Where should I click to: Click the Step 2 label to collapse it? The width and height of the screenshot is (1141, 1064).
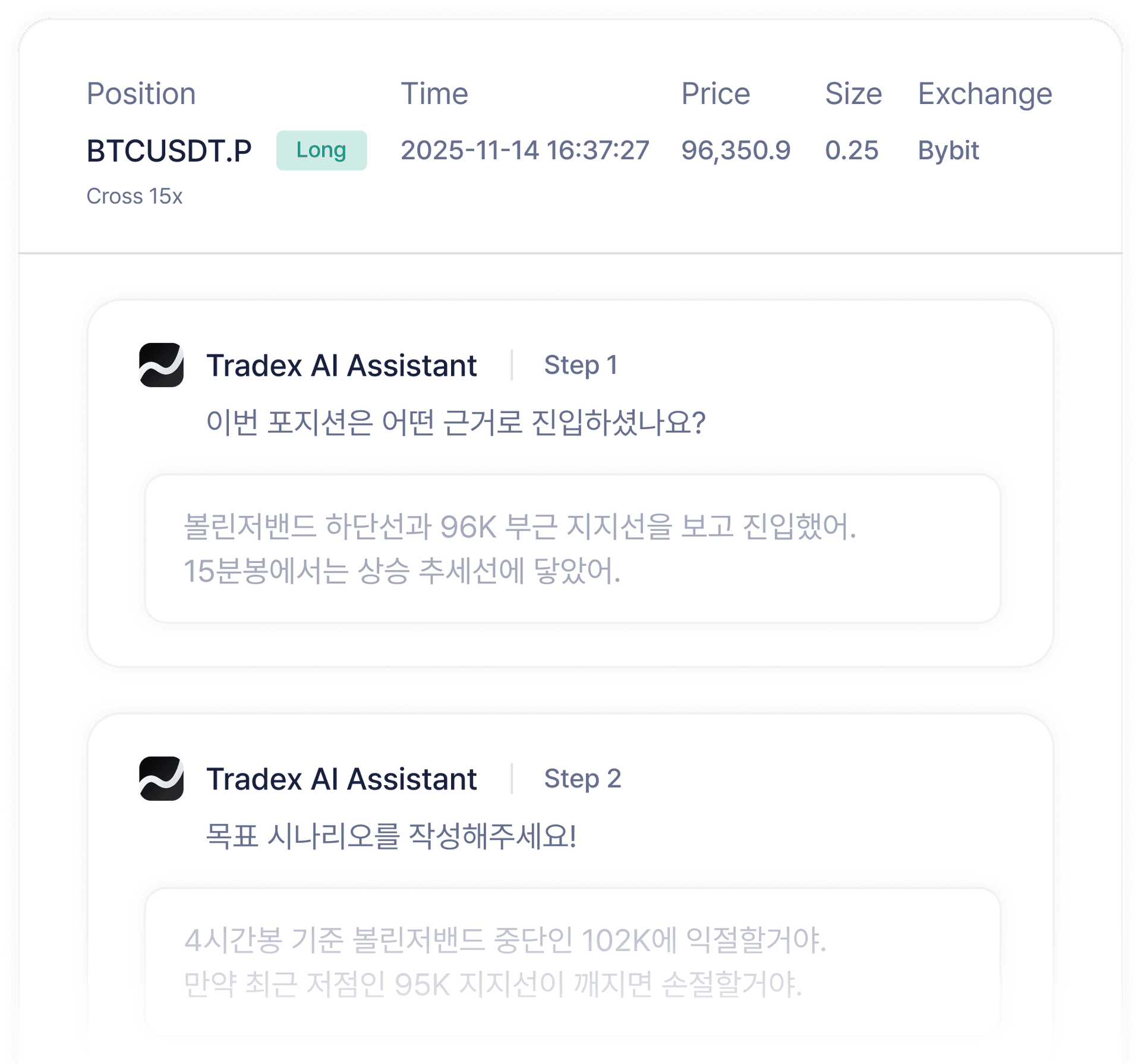582,779
